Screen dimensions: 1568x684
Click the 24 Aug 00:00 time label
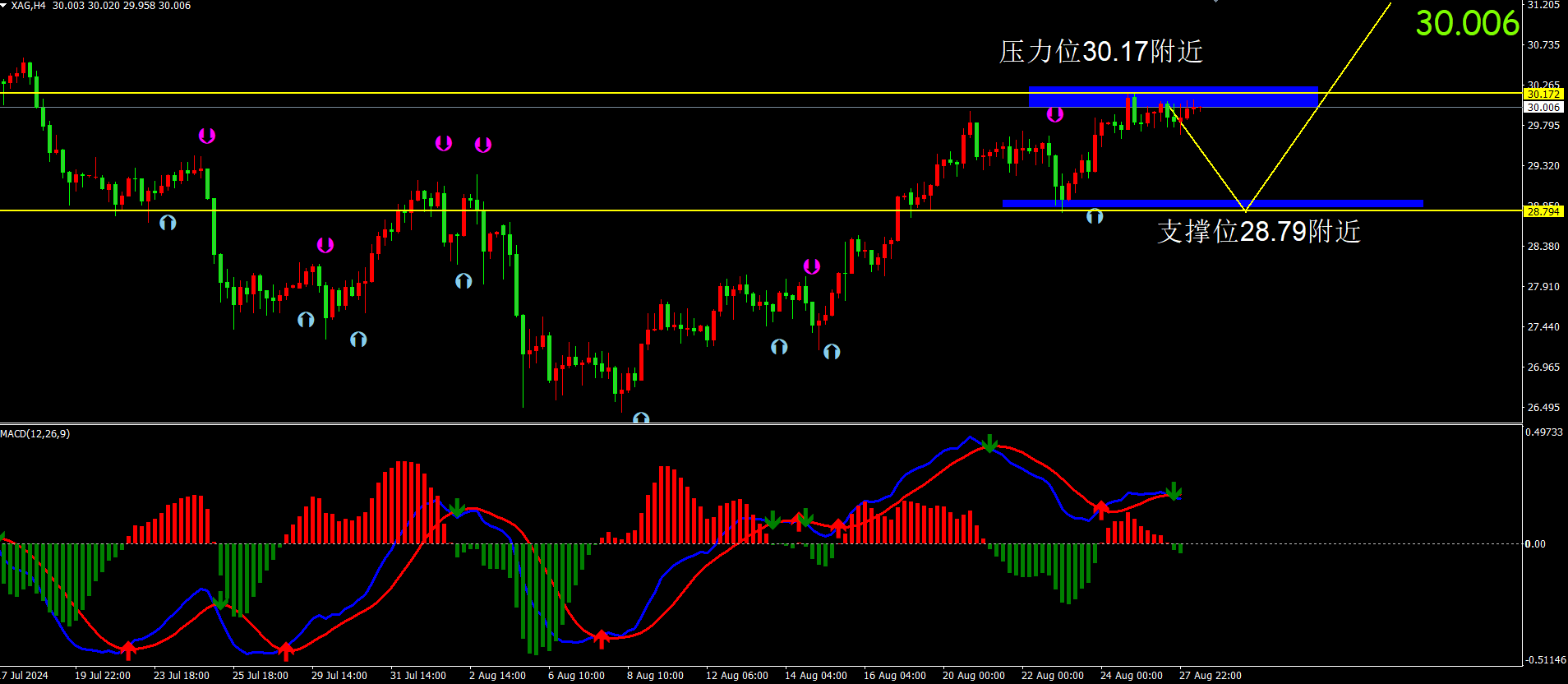point(1132,676)
